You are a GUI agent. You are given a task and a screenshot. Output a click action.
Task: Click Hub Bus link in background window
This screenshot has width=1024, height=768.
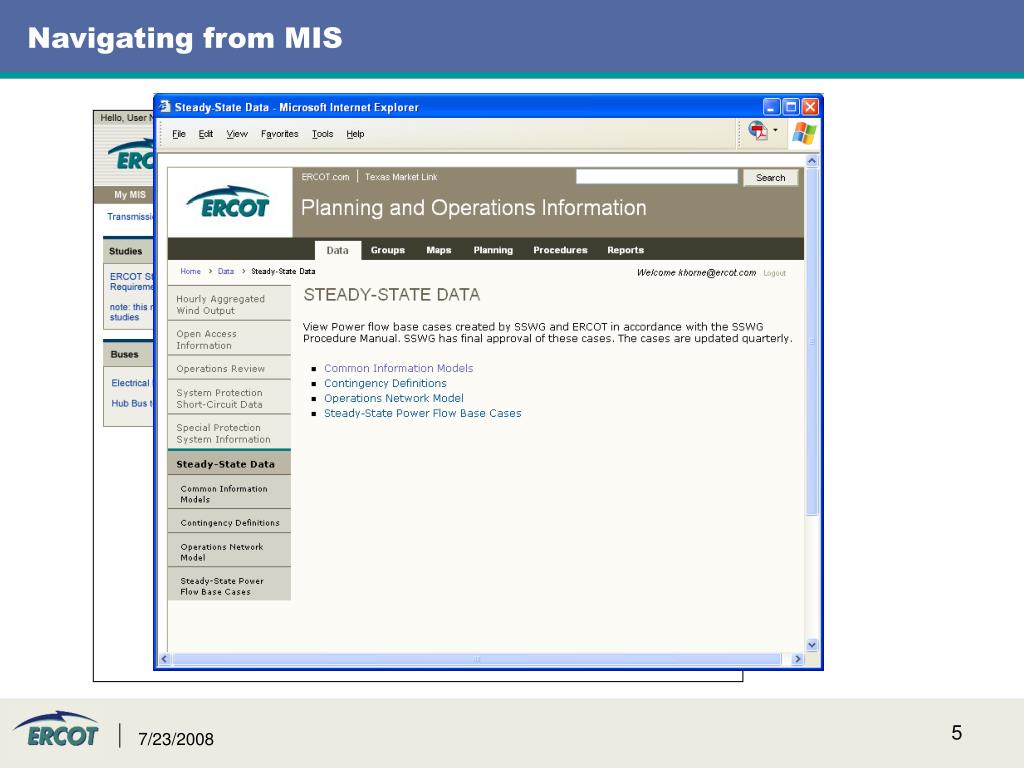click(131, 404)
